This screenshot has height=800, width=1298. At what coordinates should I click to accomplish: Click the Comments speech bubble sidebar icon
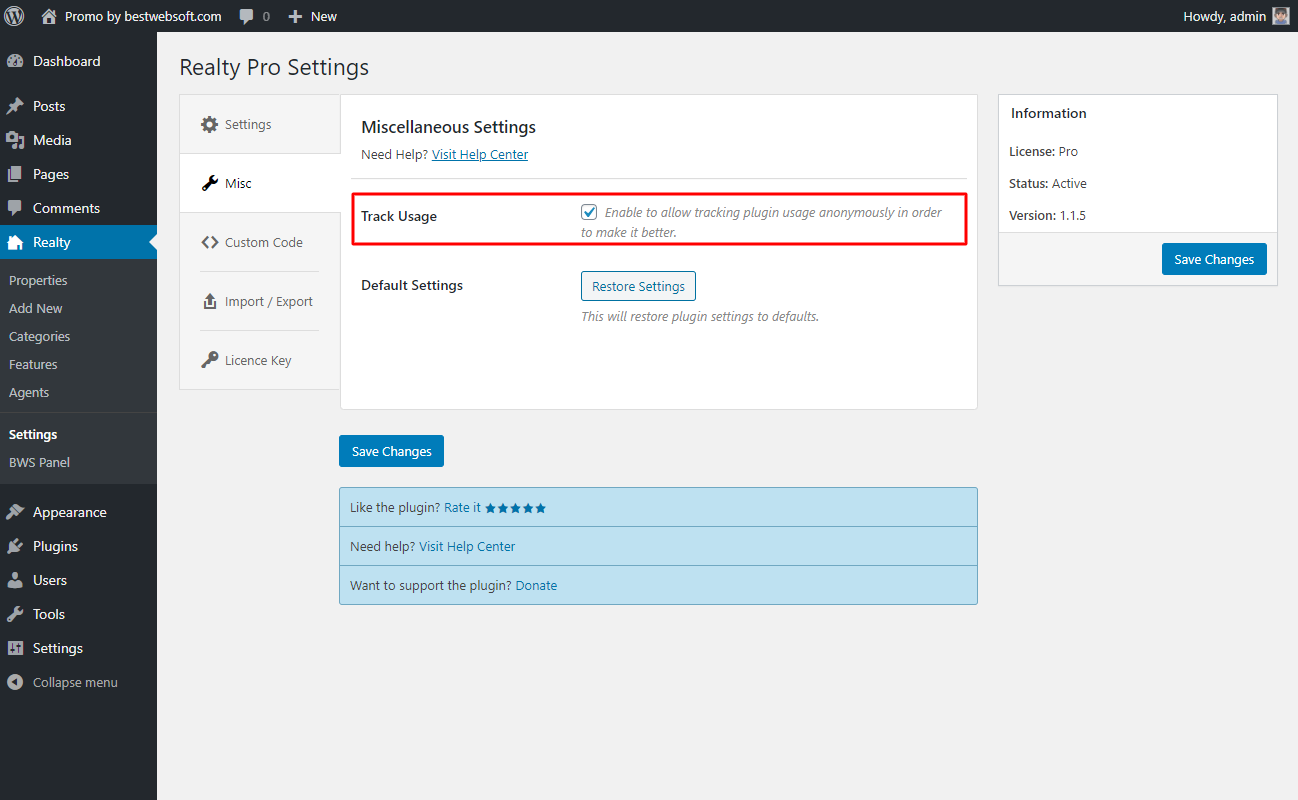pyautogui.click(x=14, y=208)
